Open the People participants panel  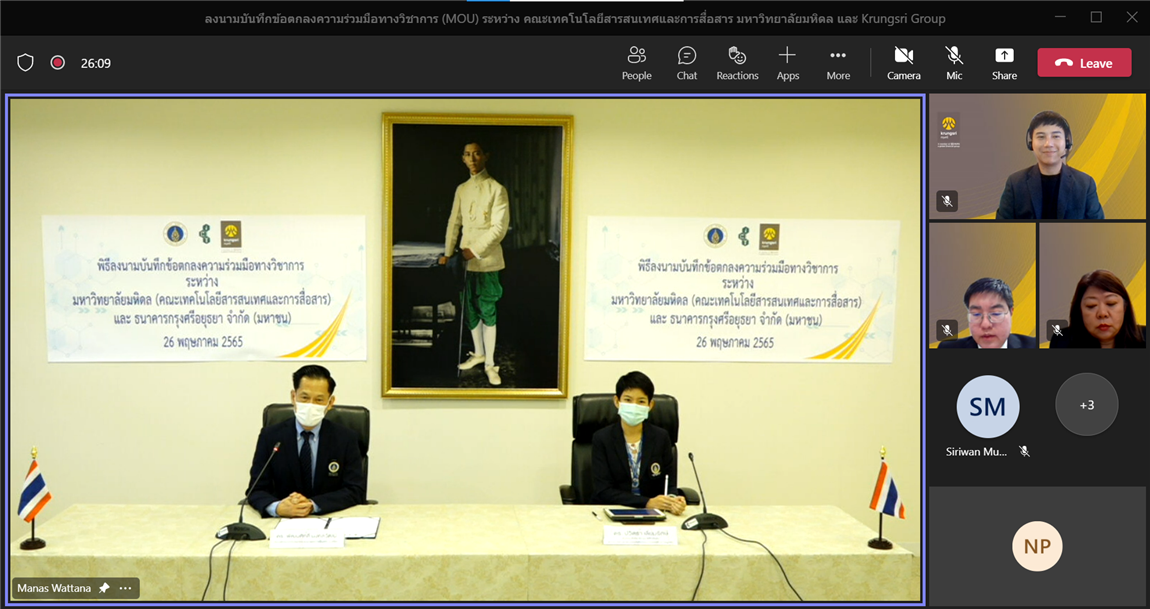tap(636, 63)
